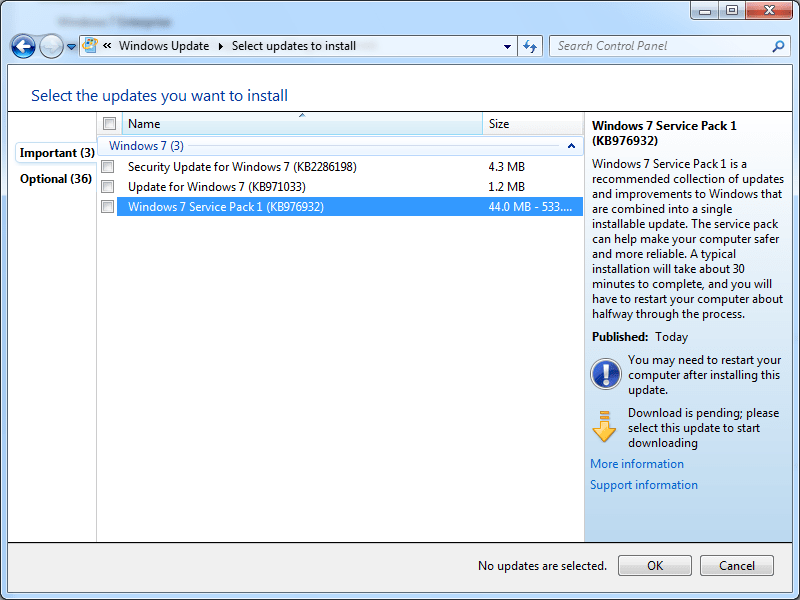Check the Select All updates checkbox
The width and height of the screenshot is (800, 600).
[109, 123]
